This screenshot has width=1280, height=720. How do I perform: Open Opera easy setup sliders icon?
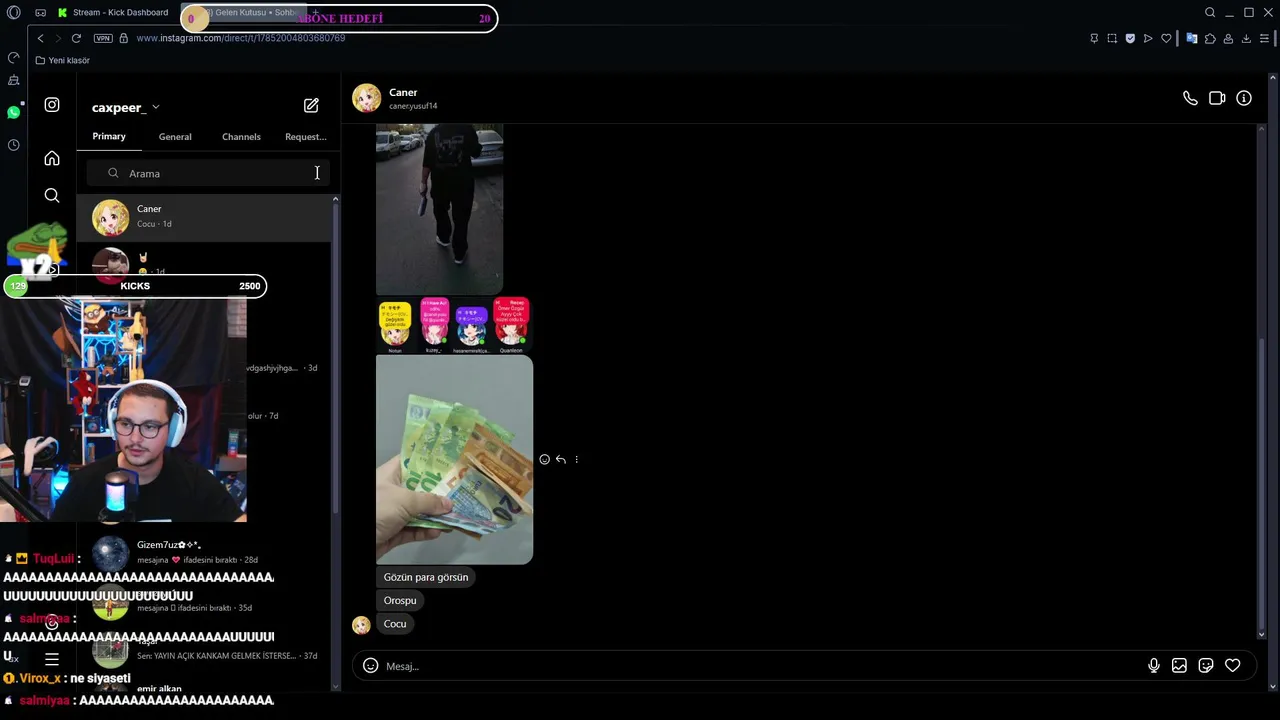(1265, 38)
